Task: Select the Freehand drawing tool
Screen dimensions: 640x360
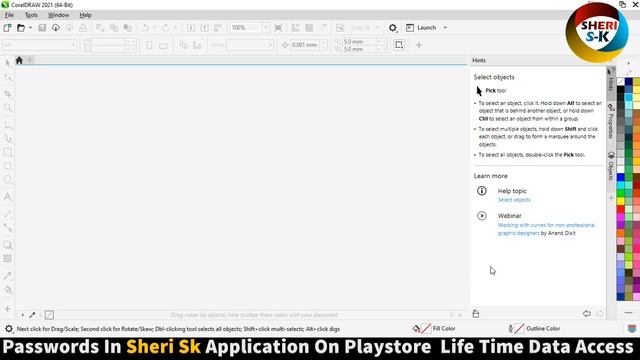Action: point(7,125)
